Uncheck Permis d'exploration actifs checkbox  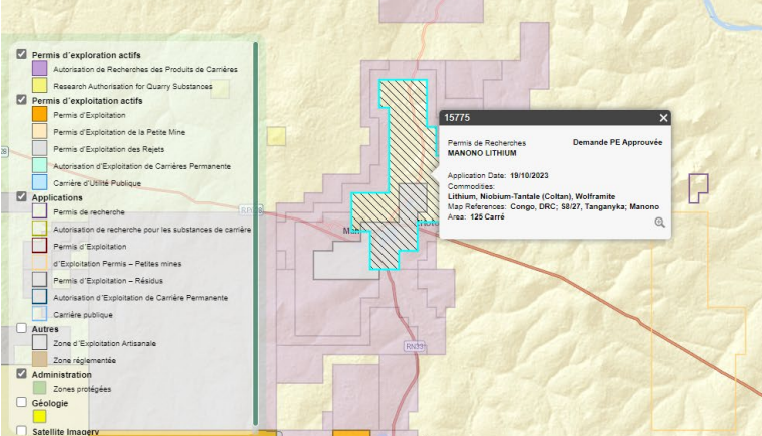coord(21,54)
